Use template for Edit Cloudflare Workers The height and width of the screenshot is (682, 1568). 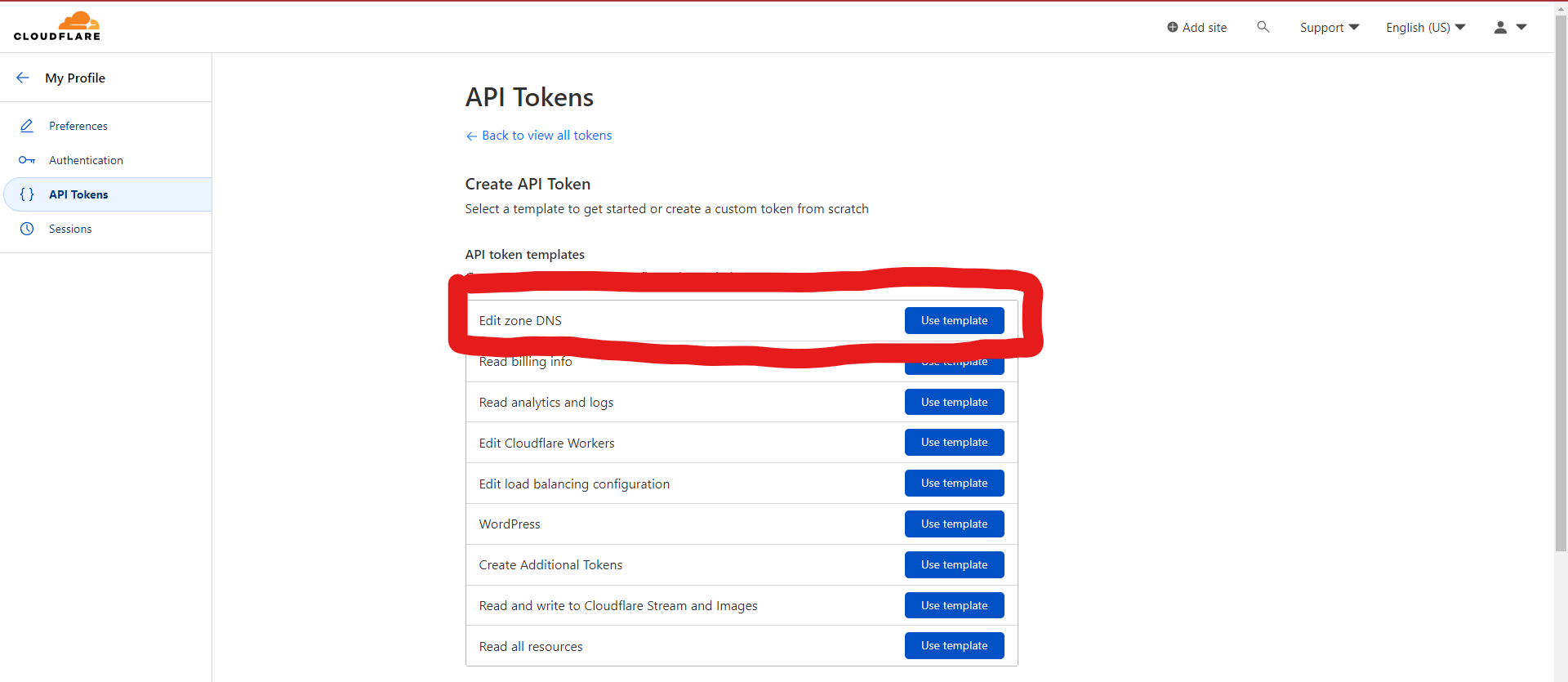(954, 443)
